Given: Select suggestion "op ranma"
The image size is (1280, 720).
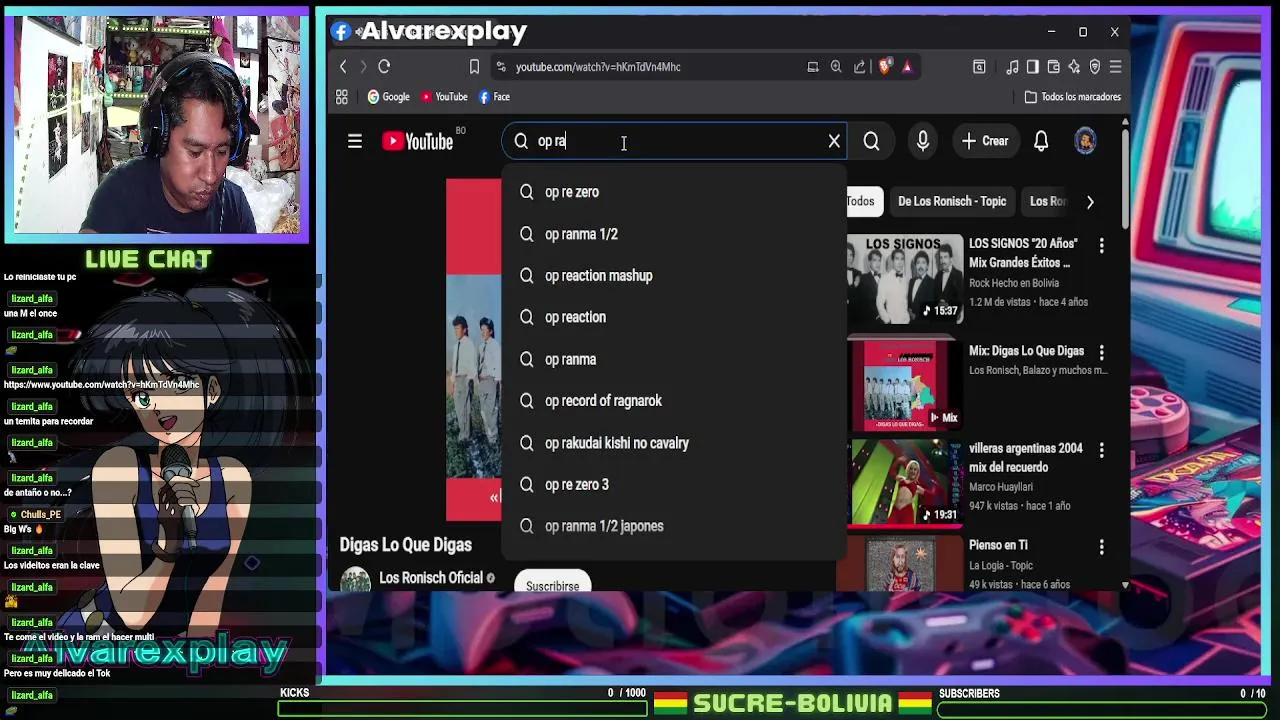Looking at the screenshot, I should point(673,359).
